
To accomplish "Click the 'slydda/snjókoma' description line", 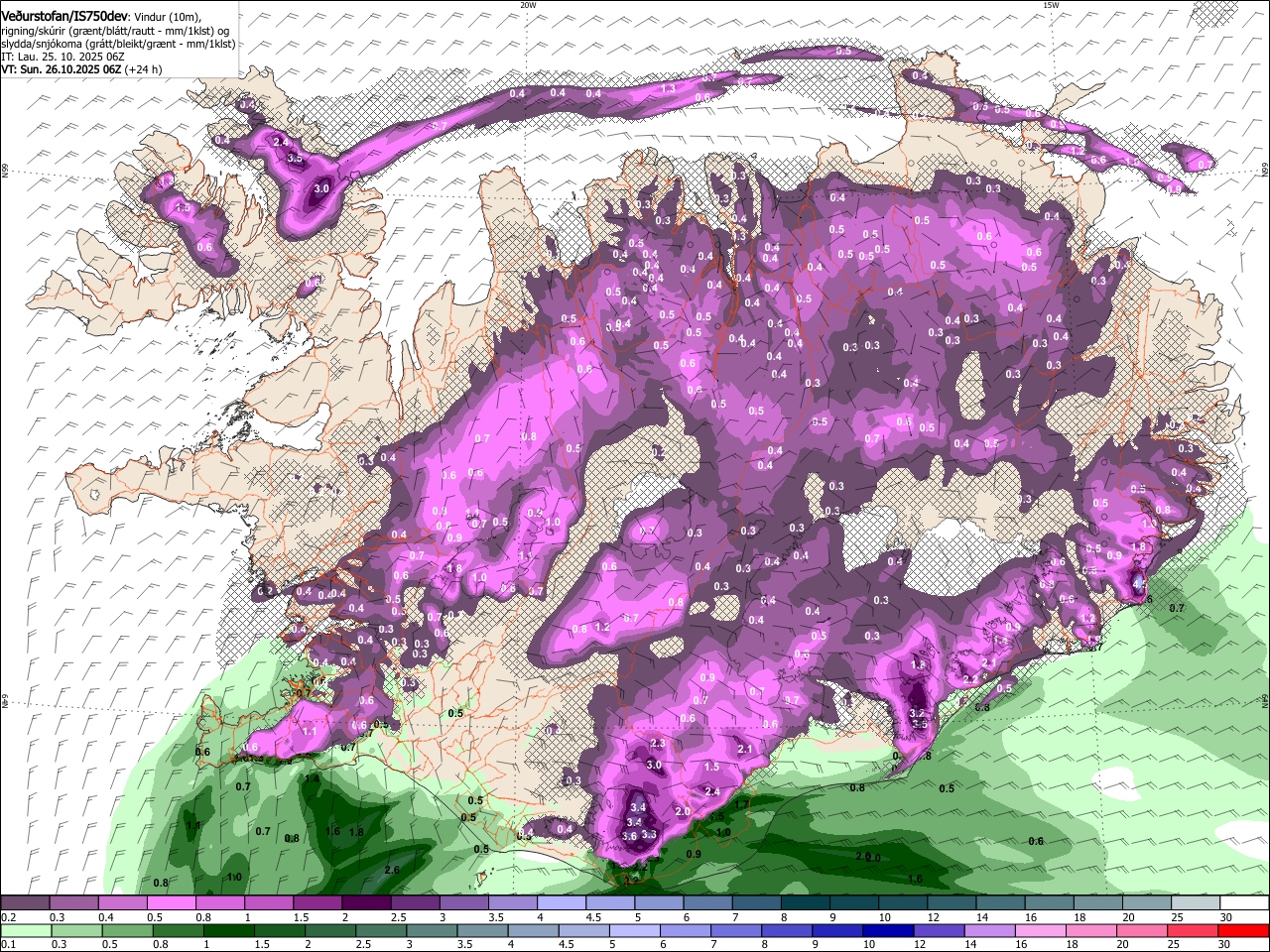I will coord(118,44).
